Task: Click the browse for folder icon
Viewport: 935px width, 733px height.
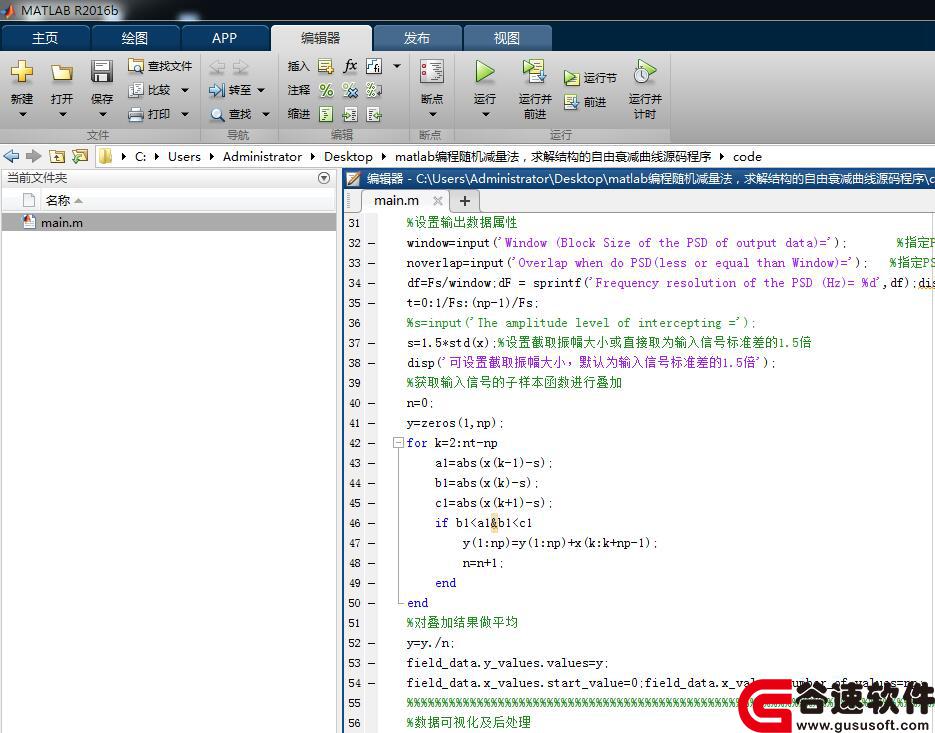Action: 80,156
